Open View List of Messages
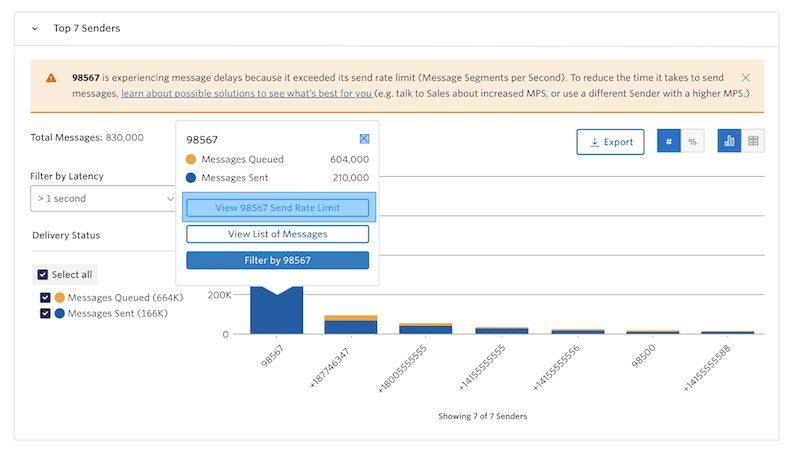Image resolution: width=800 pixels, height=450 pixels. [x=277, y=234]
